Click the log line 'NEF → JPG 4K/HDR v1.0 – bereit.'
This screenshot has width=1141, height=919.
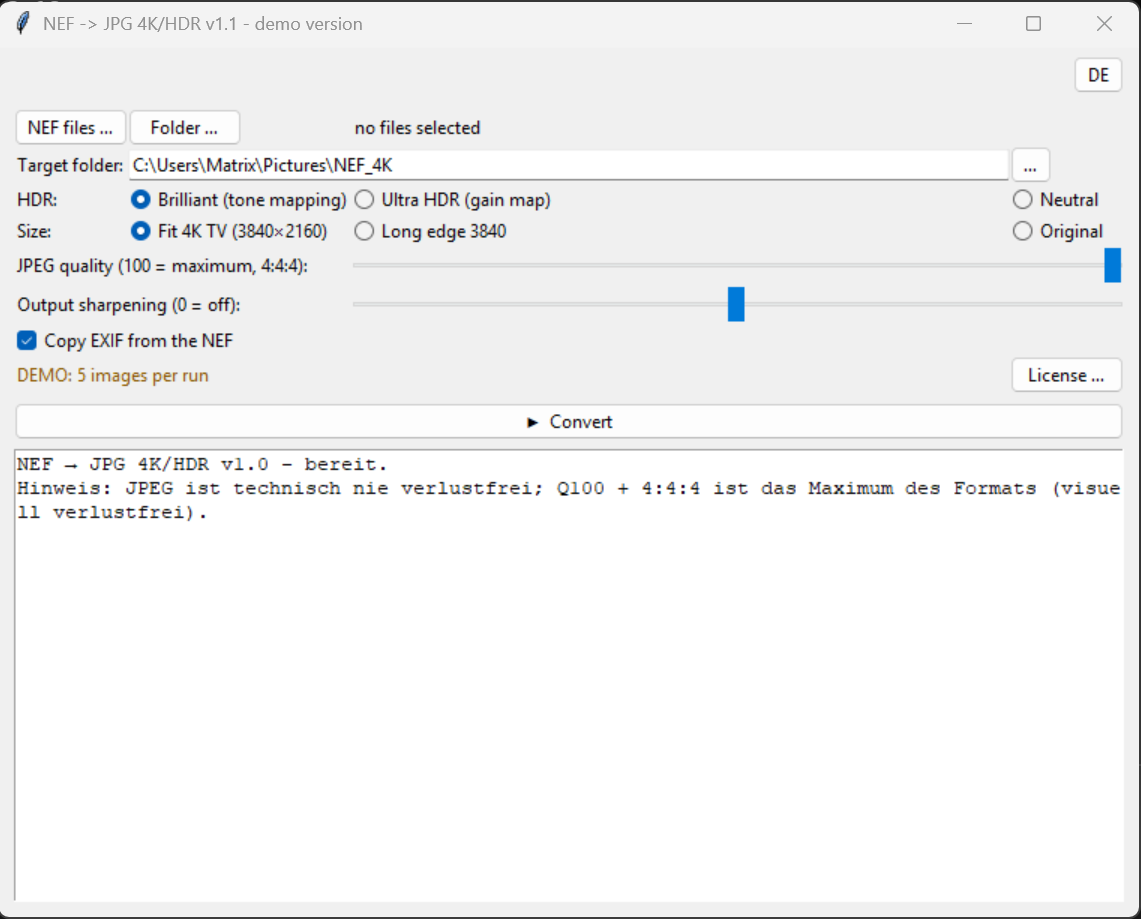coord(202,464)
